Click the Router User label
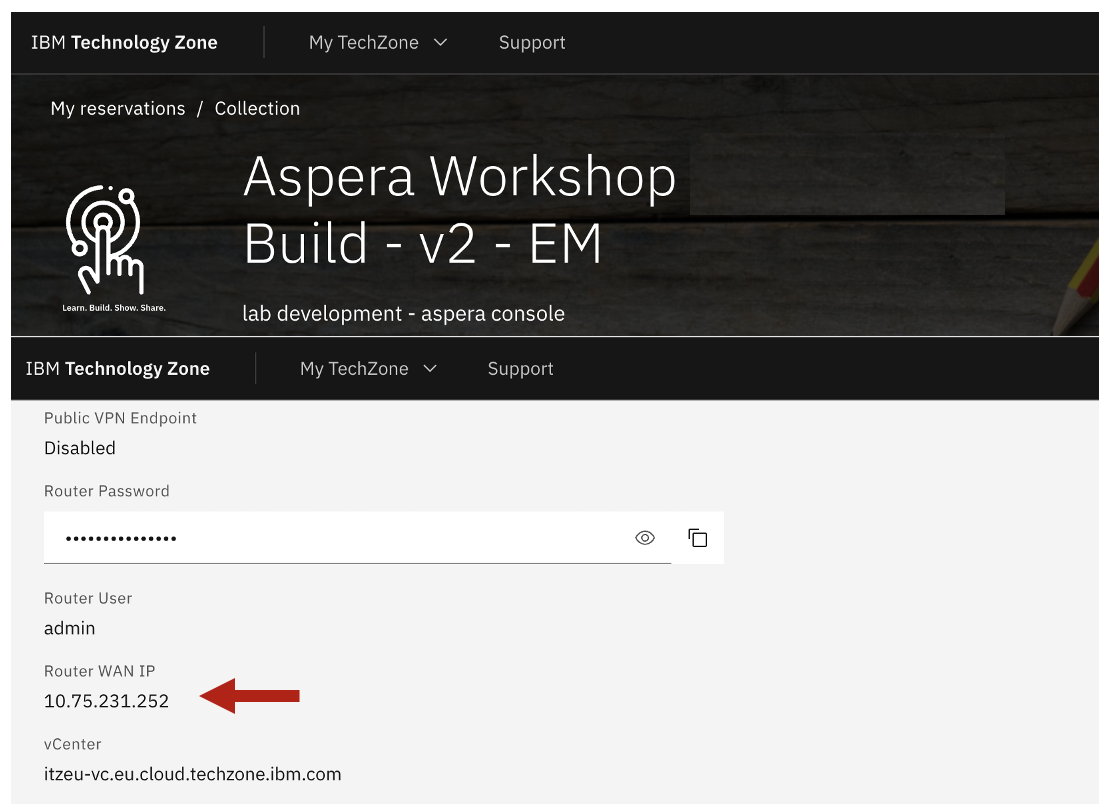The image size is (1108, 804). (x=88, y=598)
